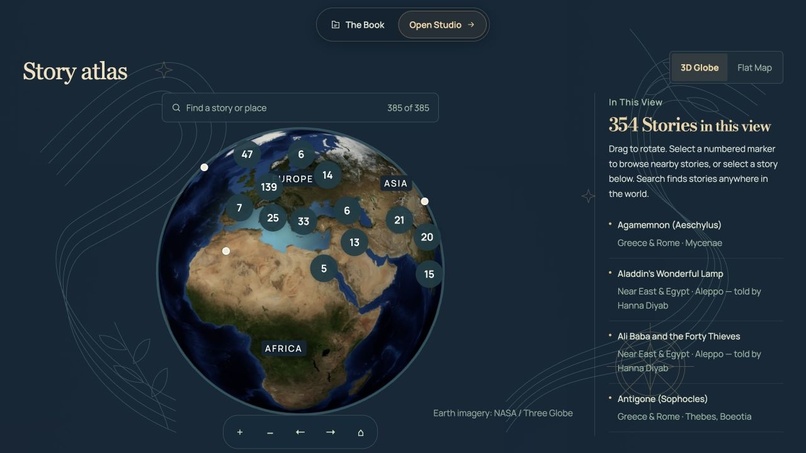The width and height of the screenshot is (806, 453).
Task: Select the 7 stories cluster marker
Action: click(239, 208)
